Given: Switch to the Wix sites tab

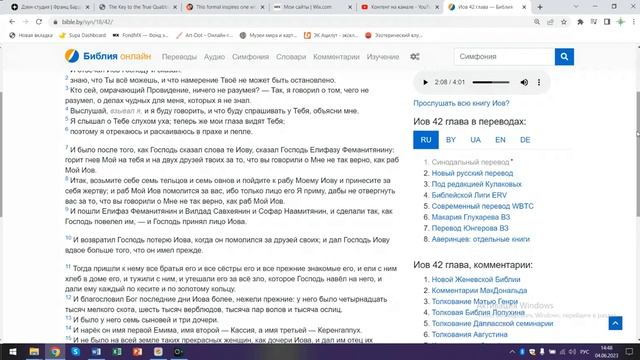Looking at the screenshot, I should [x=312, y=7].
